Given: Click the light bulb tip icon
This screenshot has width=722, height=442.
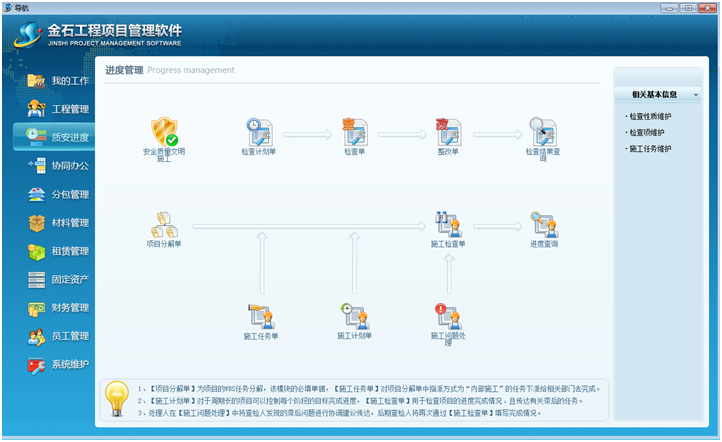Looking at the screenshot, I should pyautogui.click(x=116, y=399).
